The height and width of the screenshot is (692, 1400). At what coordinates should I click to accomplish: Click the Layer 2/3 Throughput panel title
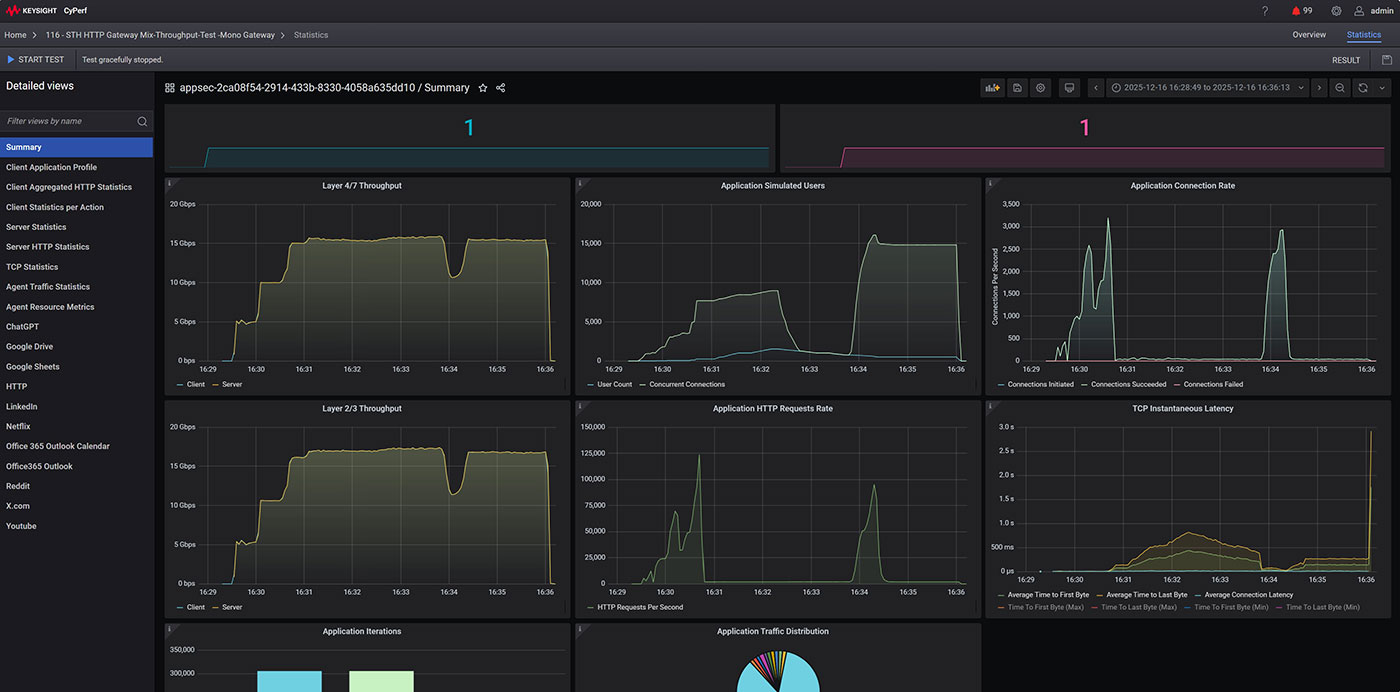[x=362, y=408]
